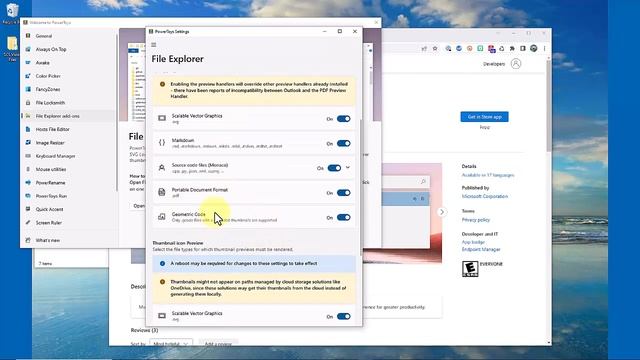Image resolution: width=640 pixels, height=360 pixels.
Task: Click the Add a review button
Action: tap(218, 344)
